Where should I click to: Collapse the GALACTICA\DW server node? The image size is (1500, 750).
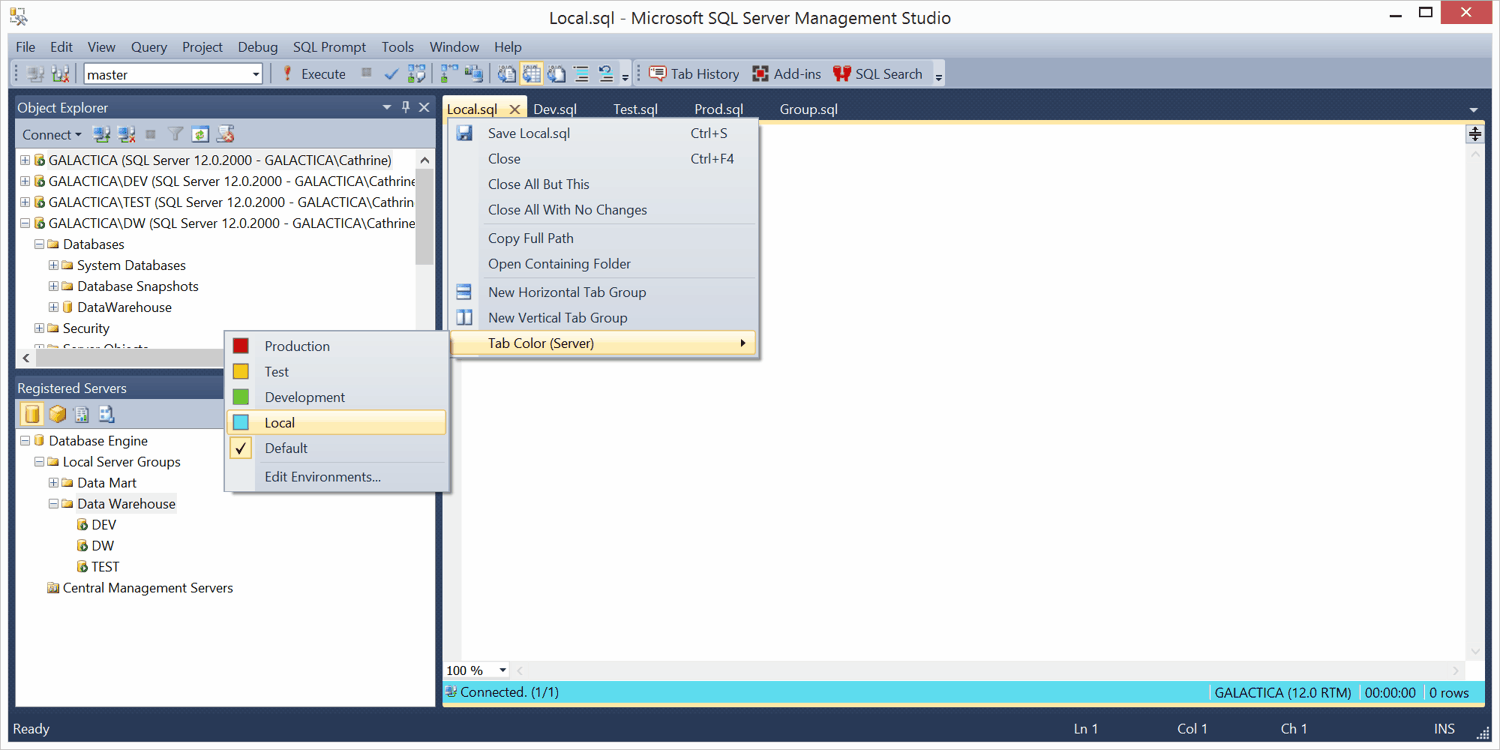(x=25, y=223)
